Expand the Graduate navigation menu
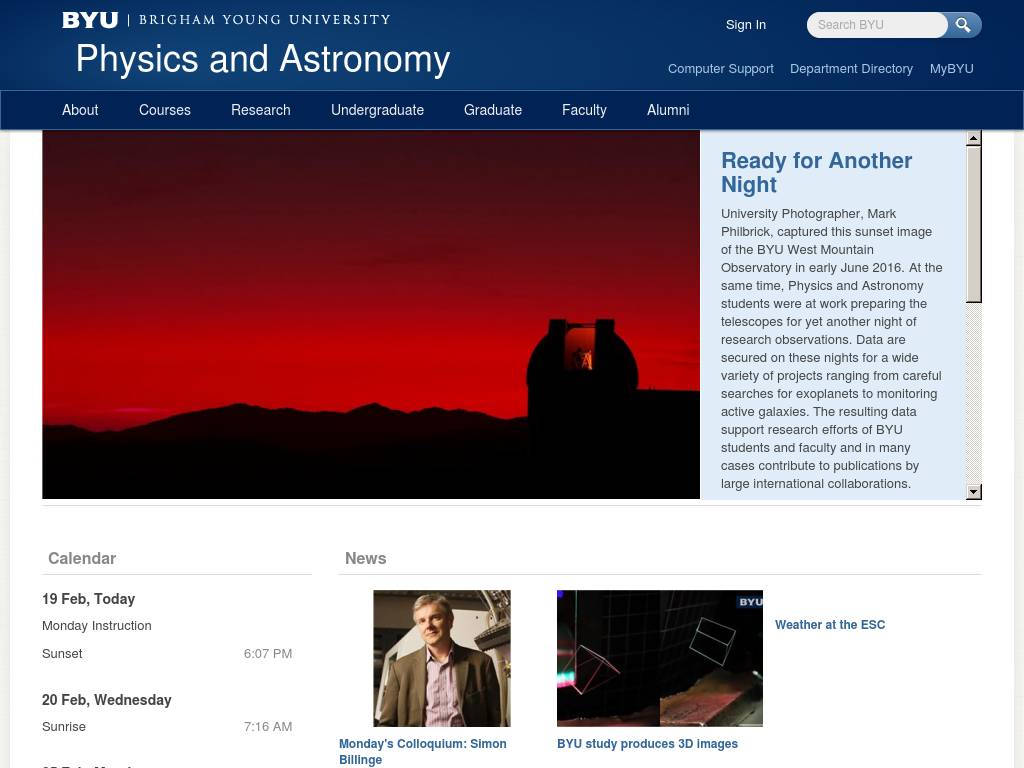Viewport: 1024px width, 768px height. [x=493, y=110]
